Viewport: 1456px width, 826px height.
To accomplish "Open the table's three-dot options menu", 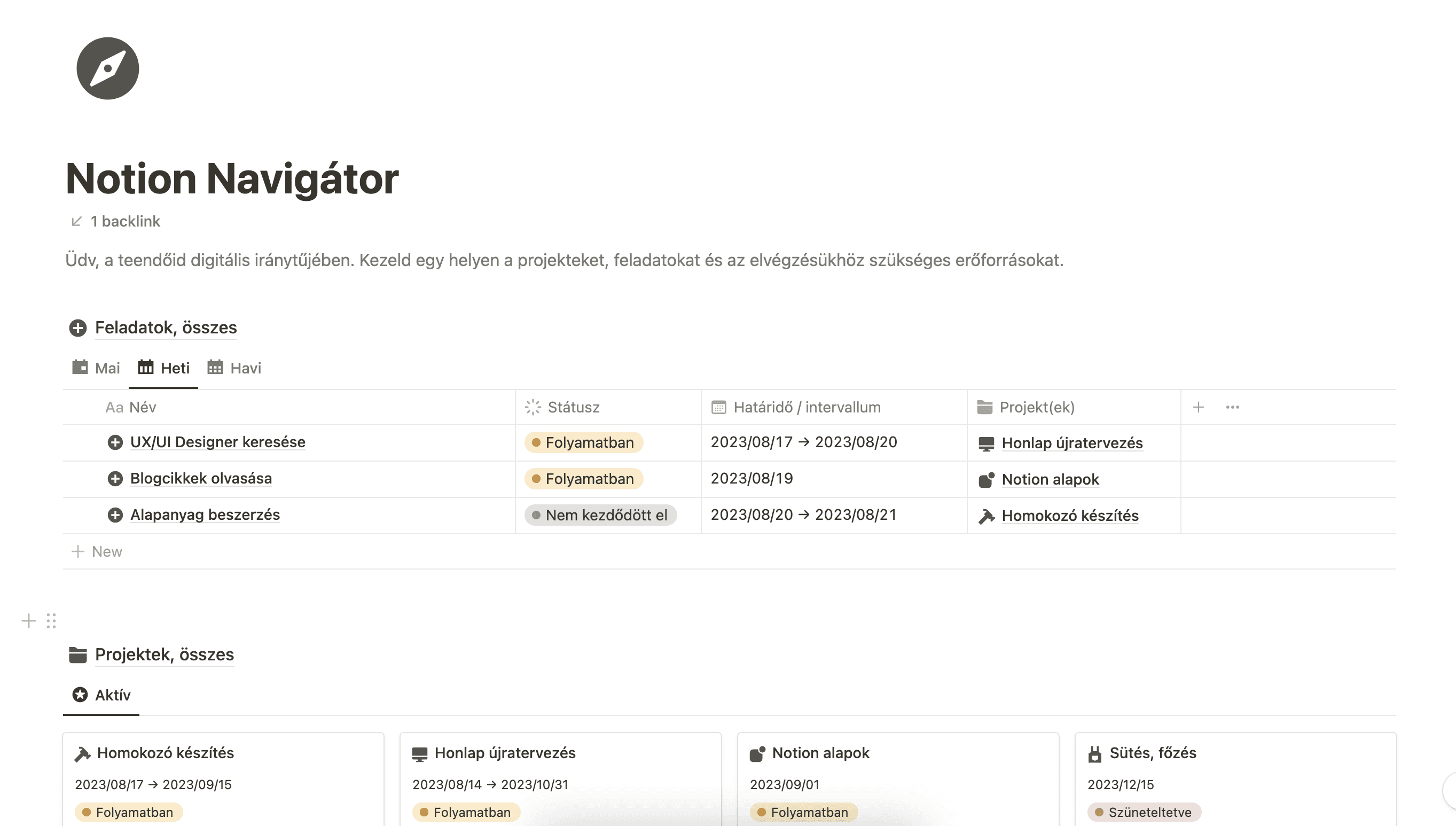I will coord(1233,407).
